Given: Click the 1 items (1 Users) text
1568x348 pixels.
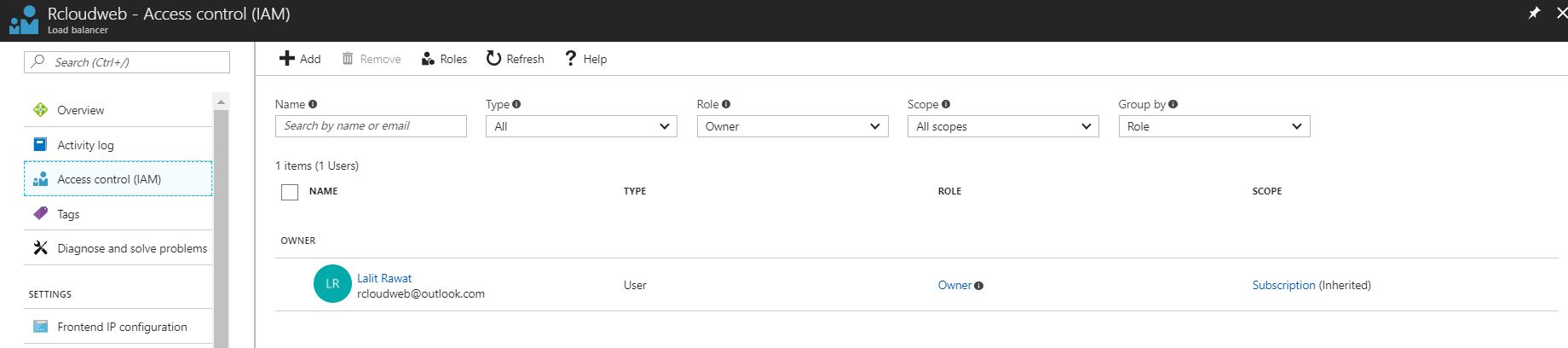Looking at the screenshot, I should click(x=317, y=165).
